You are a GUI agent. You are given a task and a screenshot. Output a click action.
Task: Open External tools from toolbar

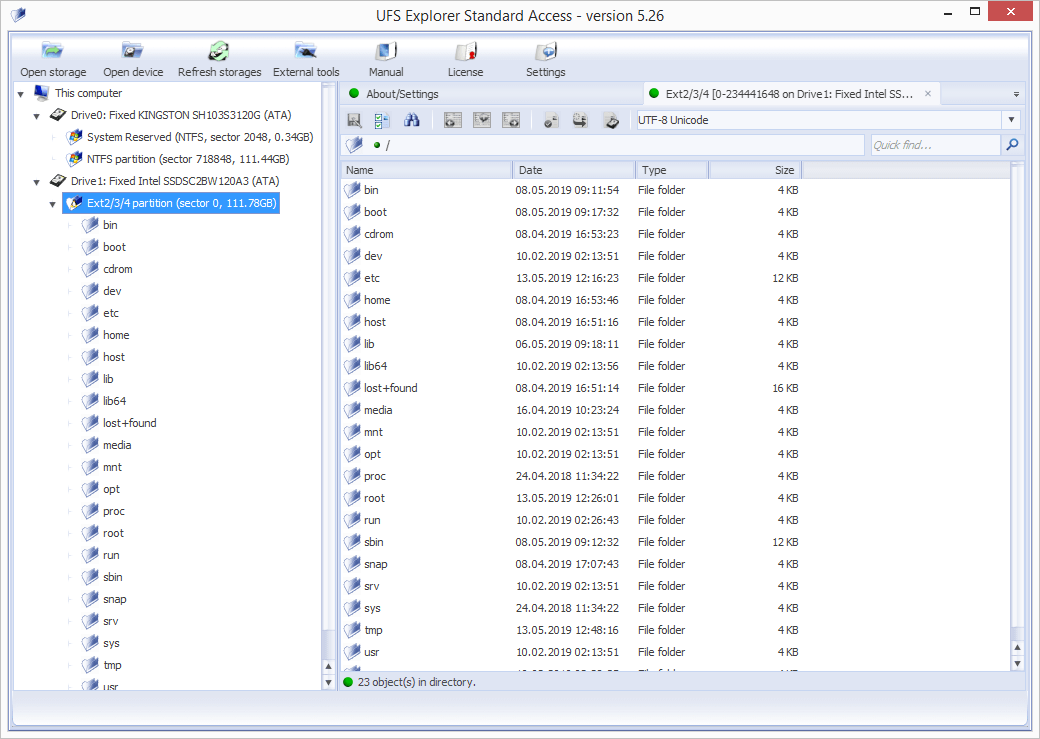[306, 51]
